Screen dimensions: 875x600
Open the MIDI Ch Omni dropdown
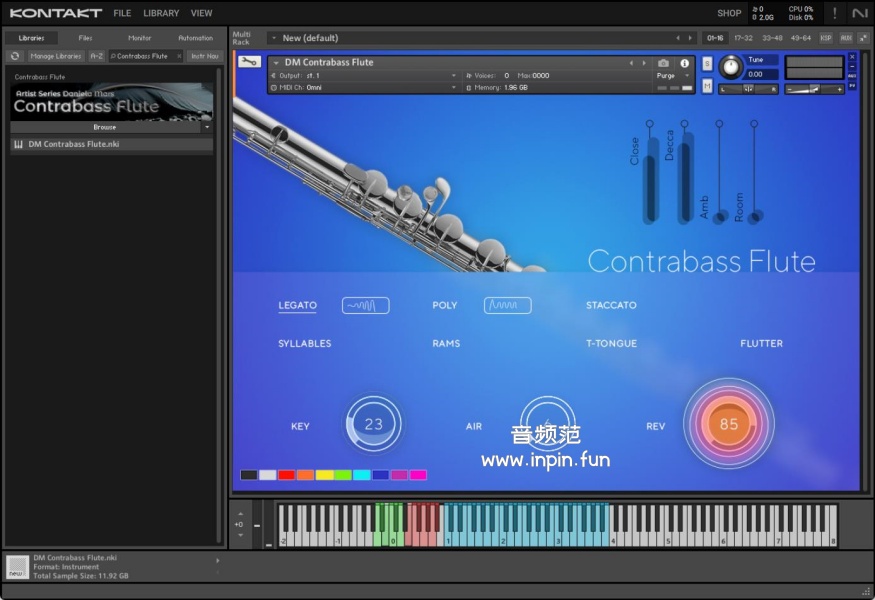(453, 88)
